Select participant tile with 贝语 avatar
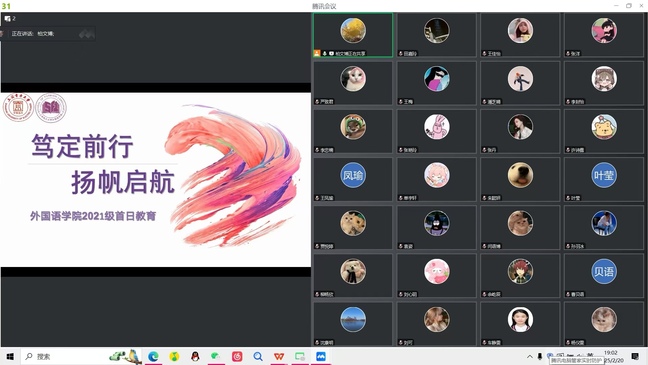This screenshot has width=648, height=365. click(x=603, y=276)
